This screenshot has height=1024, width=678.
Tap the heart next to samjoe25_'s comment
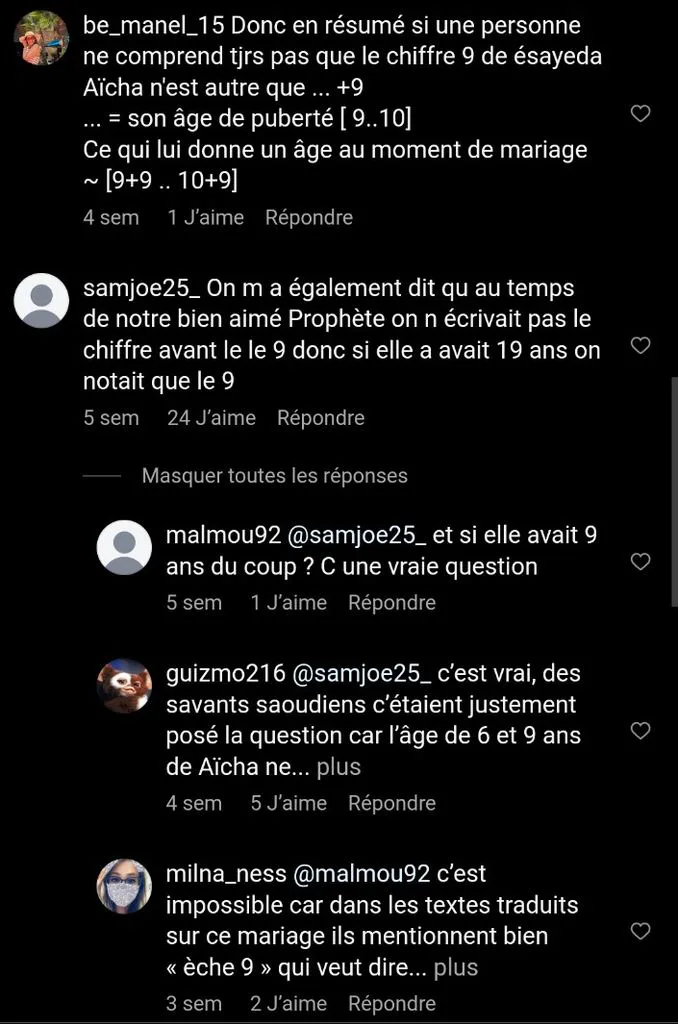pyautogui.click(x=640, y=345)
